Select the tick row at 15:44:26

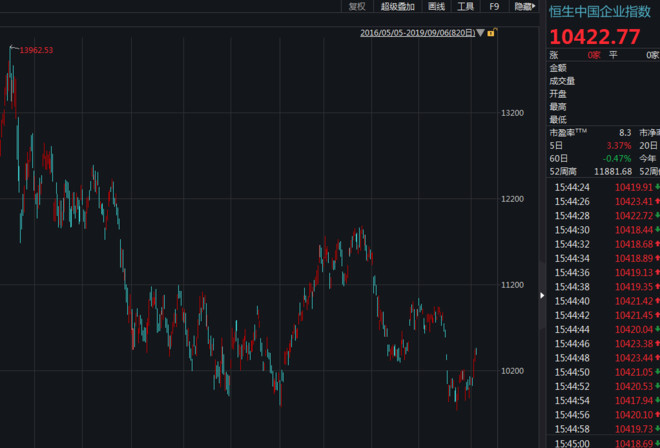pos(603,201)
